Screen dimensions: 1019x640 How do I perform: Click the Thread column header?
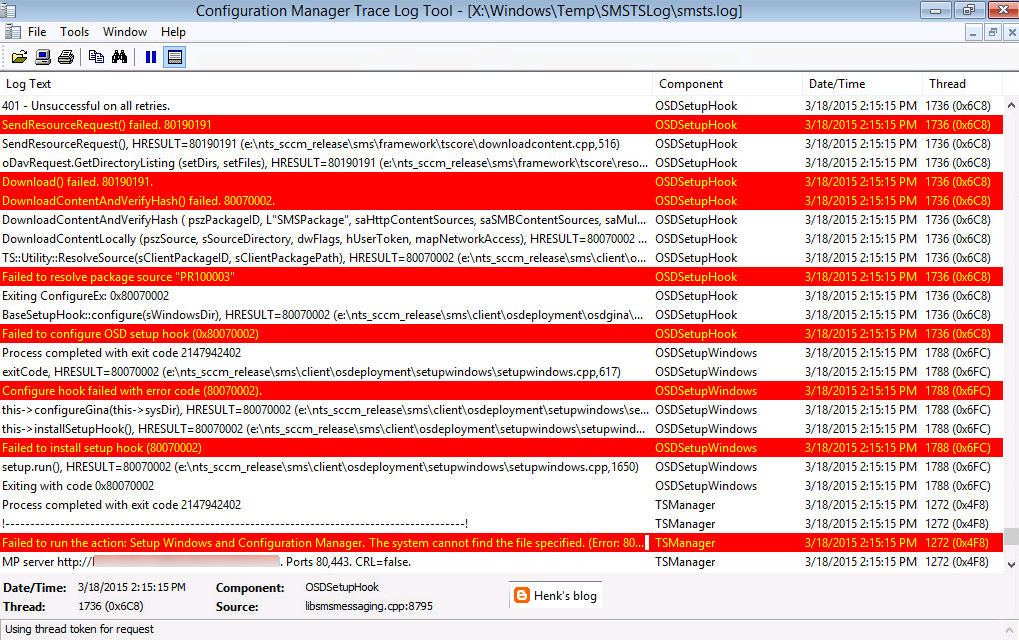pos(962,84)
